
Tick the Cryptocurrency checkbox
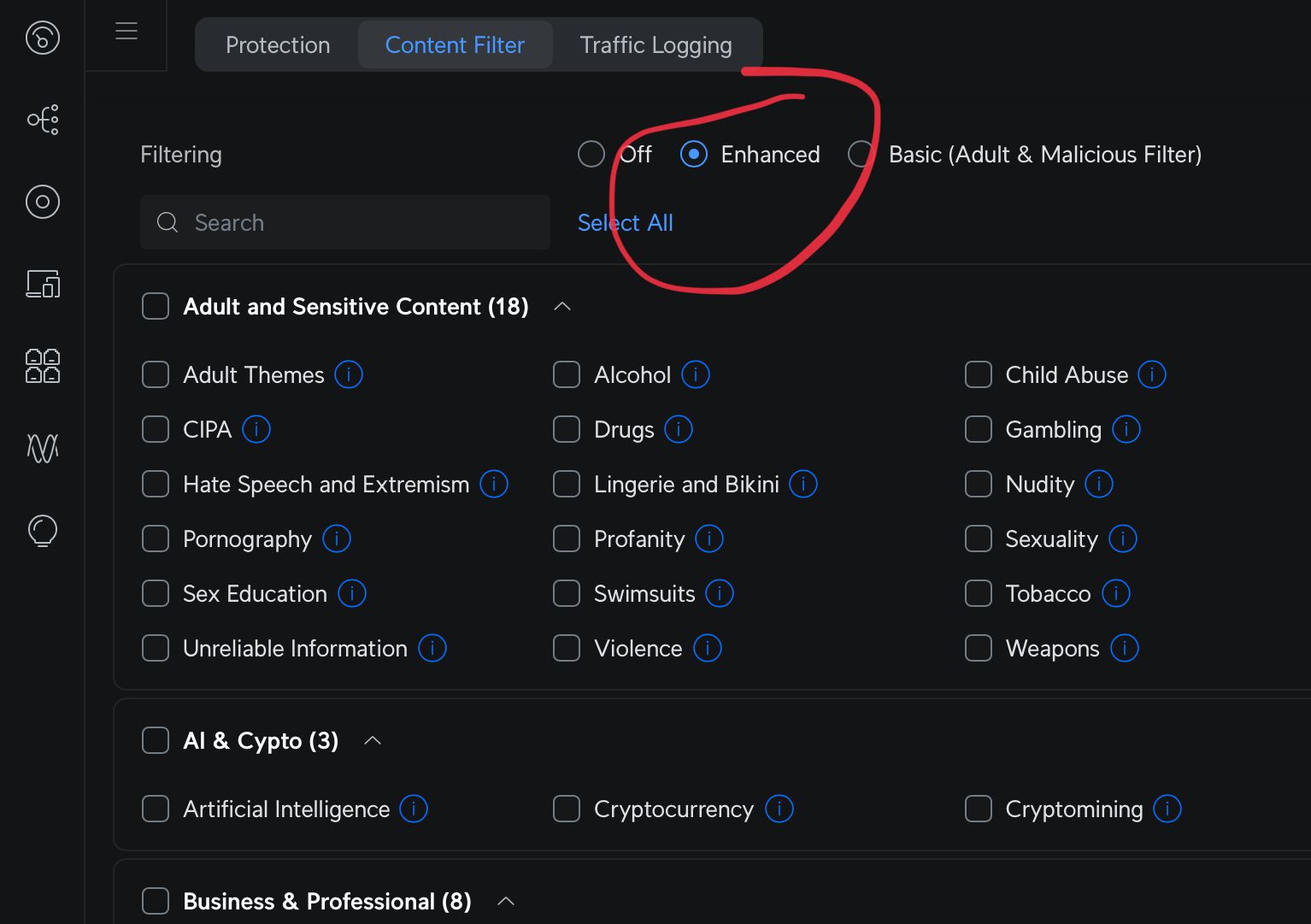pos(567,809)
